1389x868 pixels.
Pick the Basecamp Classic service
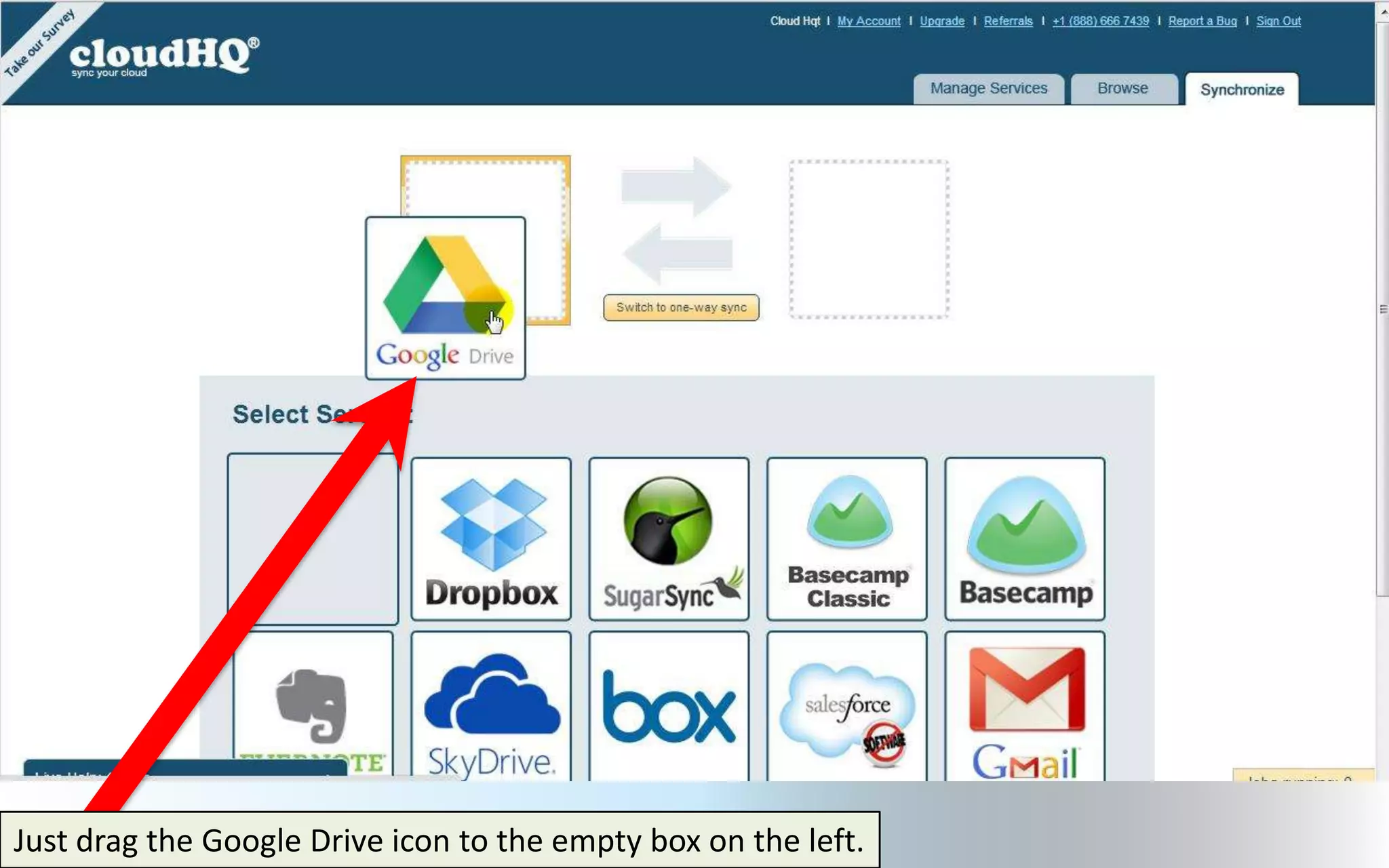846,539
